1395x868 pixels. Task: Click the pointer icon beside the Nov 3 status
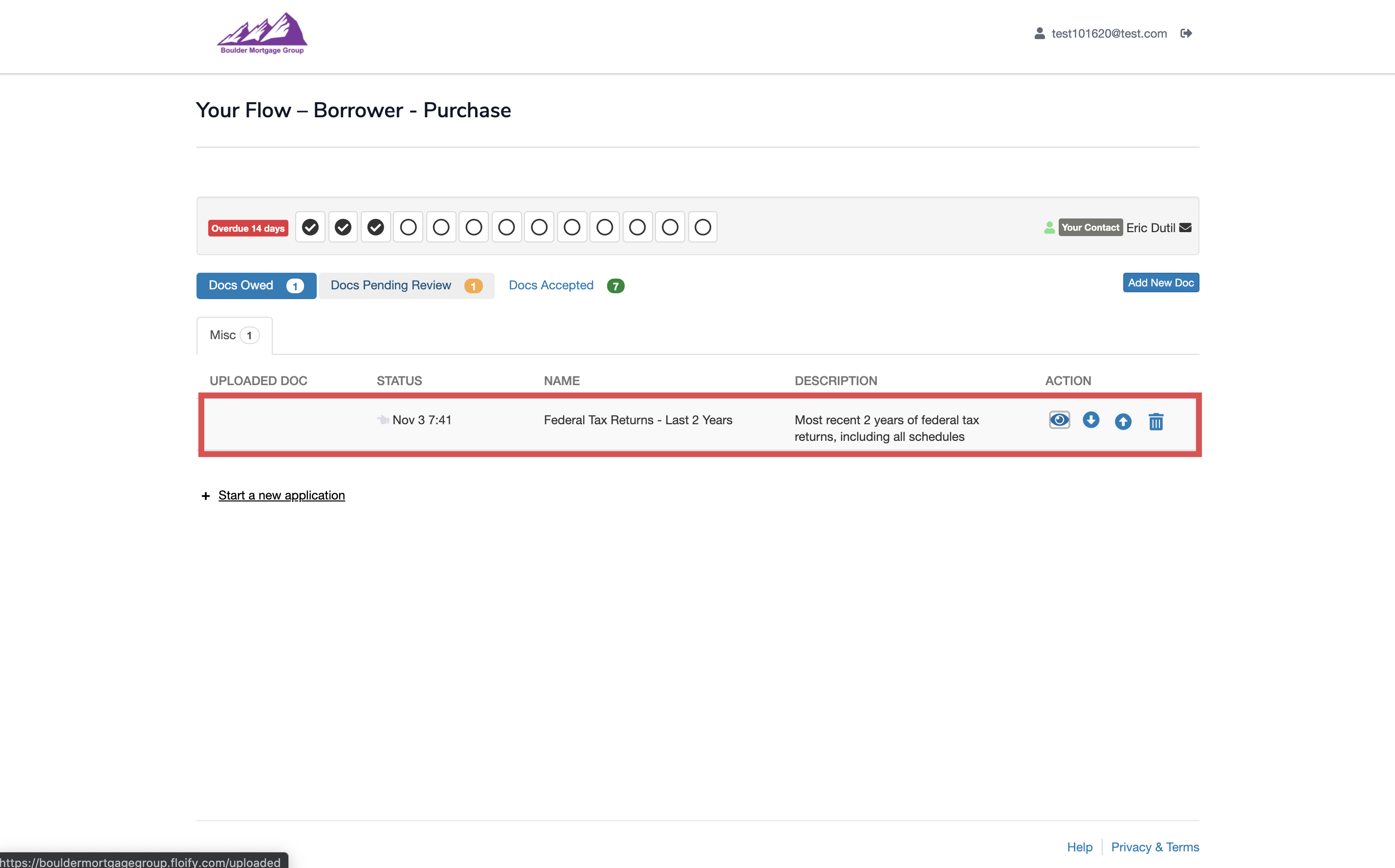tap(383, 420)
